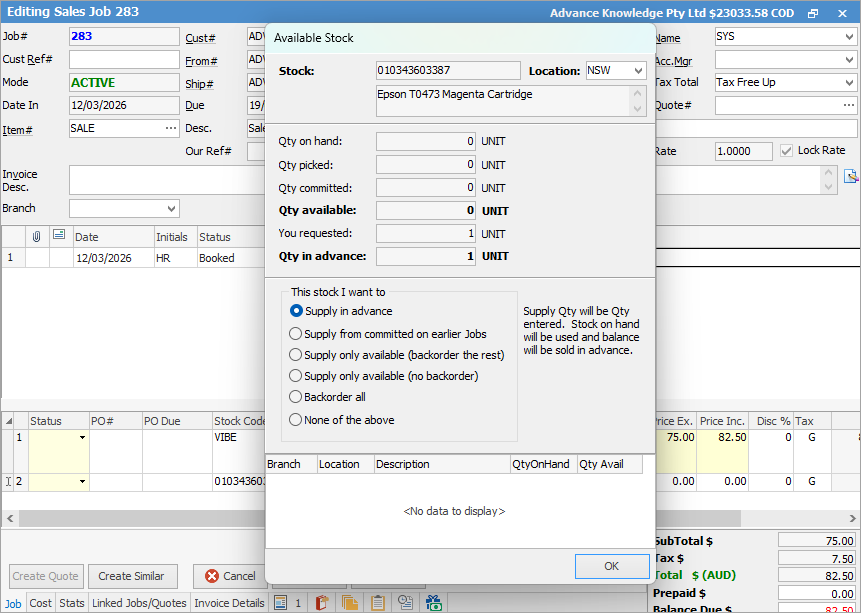Select Supply from committed on earlier Jobs
861x613 pixels.
click(295, 334)
